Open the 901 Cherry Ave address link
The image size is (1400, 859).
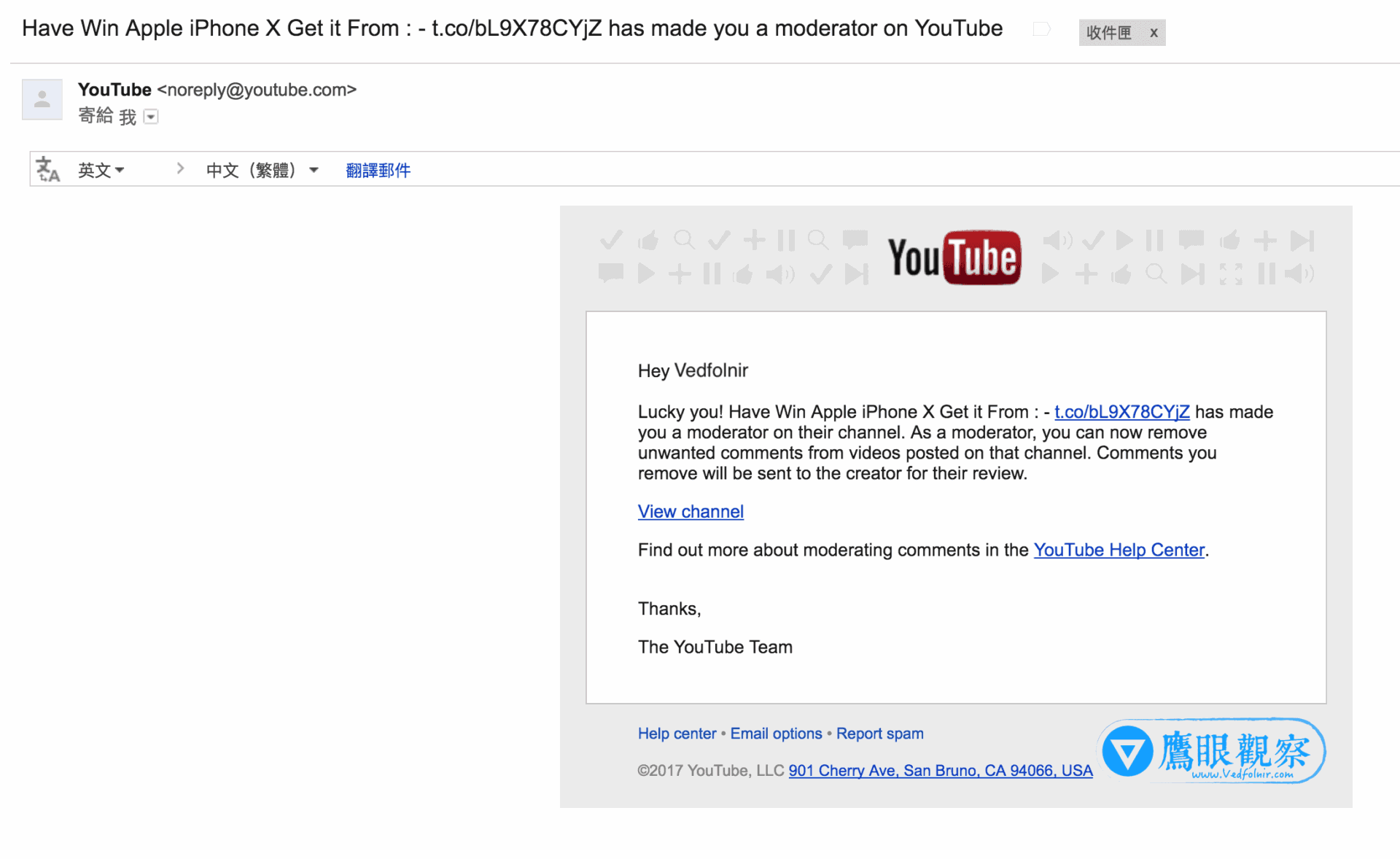click(x=941, y=771)
